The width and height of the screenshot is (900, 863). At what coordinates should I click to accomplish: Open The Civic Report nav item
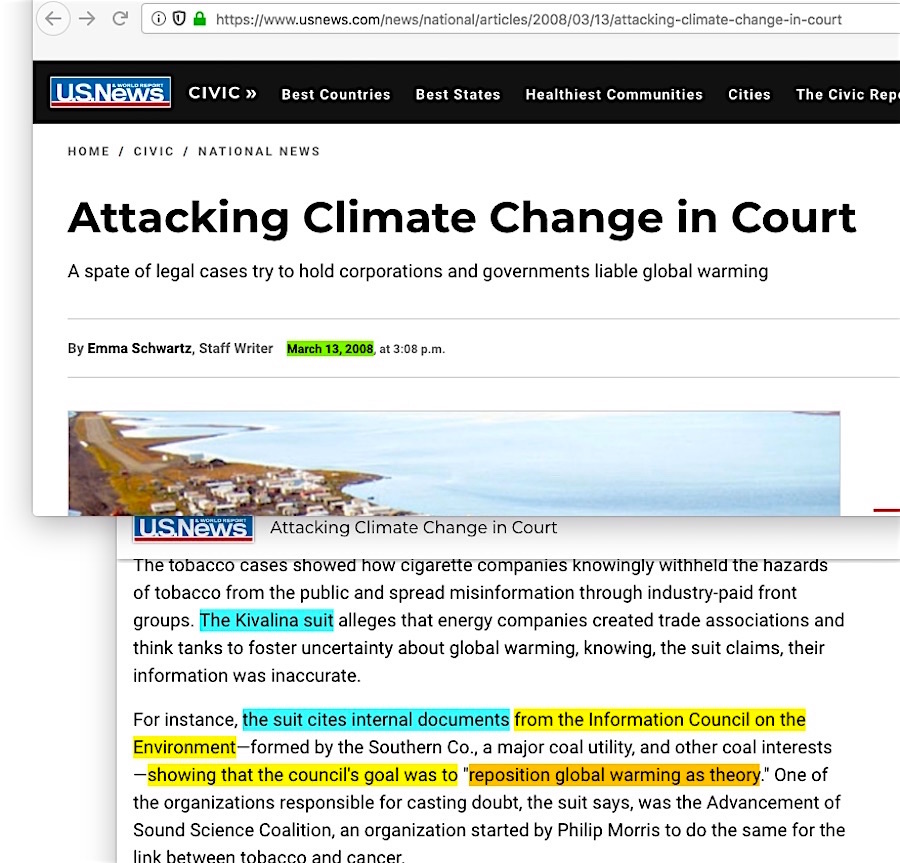click(x=846, y=94)
